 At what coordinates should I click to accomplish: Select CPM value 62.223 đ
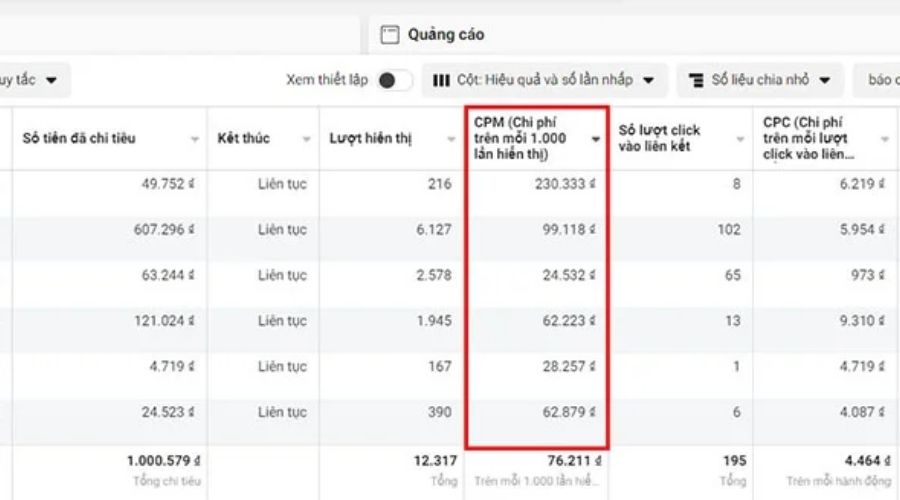569,321
